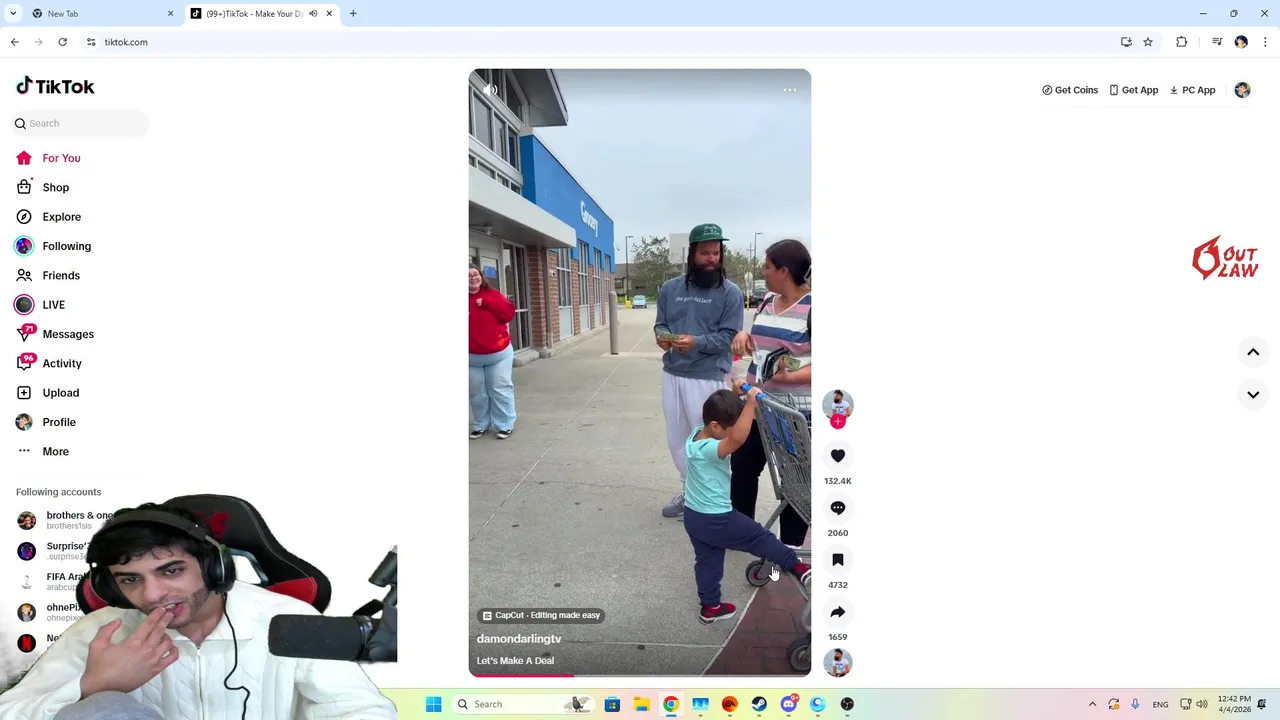Viewport: 1280px width, 720px height.
Task: Click the taskbar Search box
Action: point(522,704)
